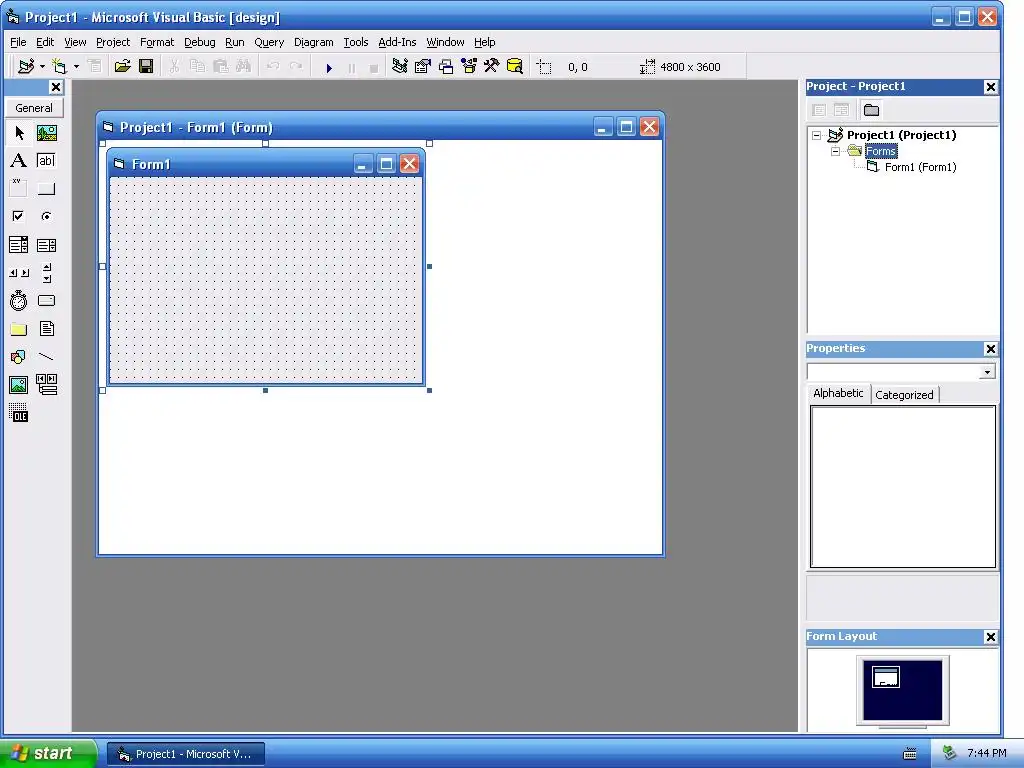Open the Add Project dropdown arrow
1024x768 pixels.
tap(42, 67)
